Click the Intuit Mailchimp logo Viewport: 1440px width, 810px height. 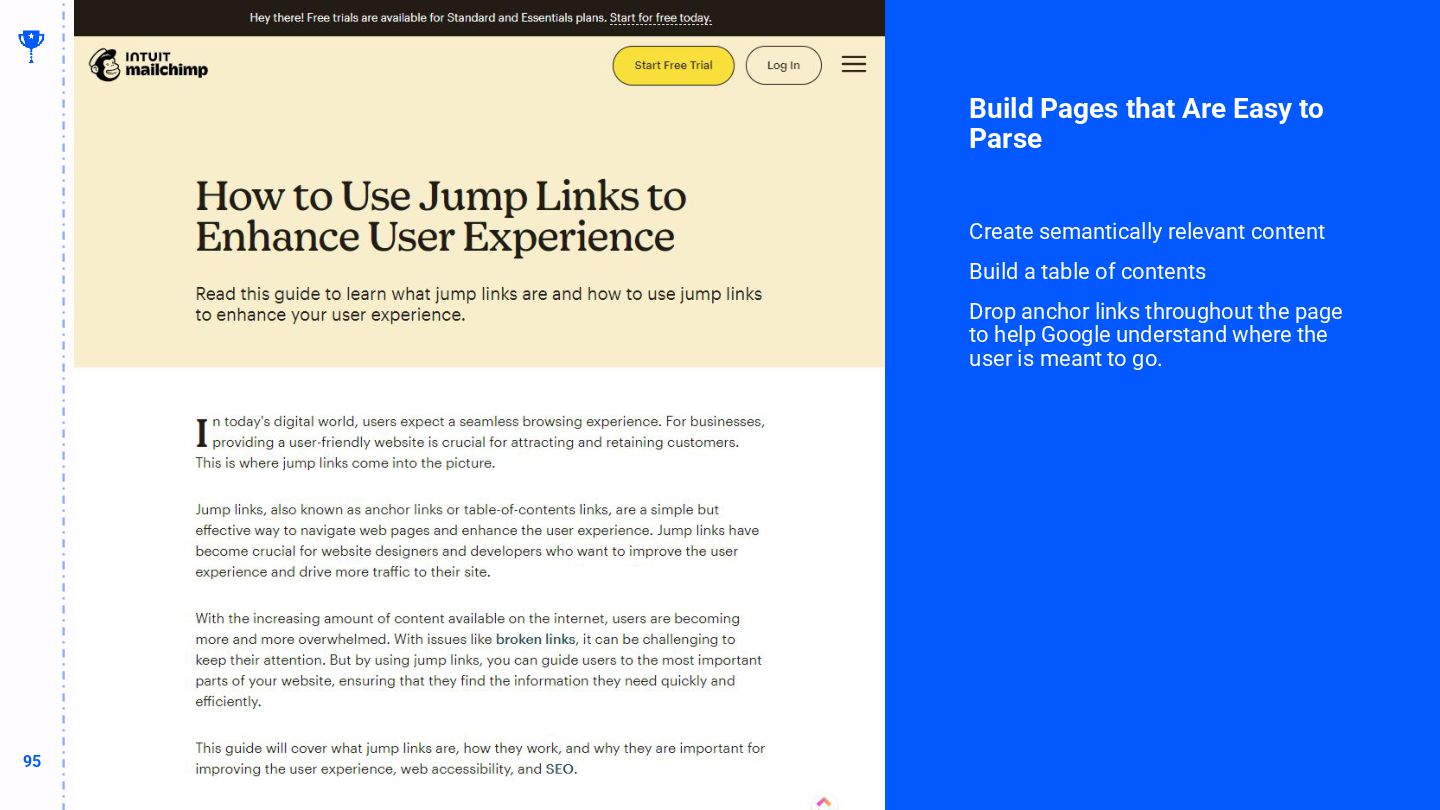148,65
